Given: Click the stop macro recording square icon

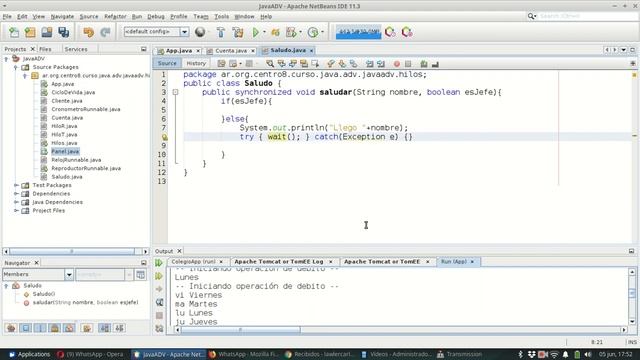Looking at the screenshot, I should (408, 64).
